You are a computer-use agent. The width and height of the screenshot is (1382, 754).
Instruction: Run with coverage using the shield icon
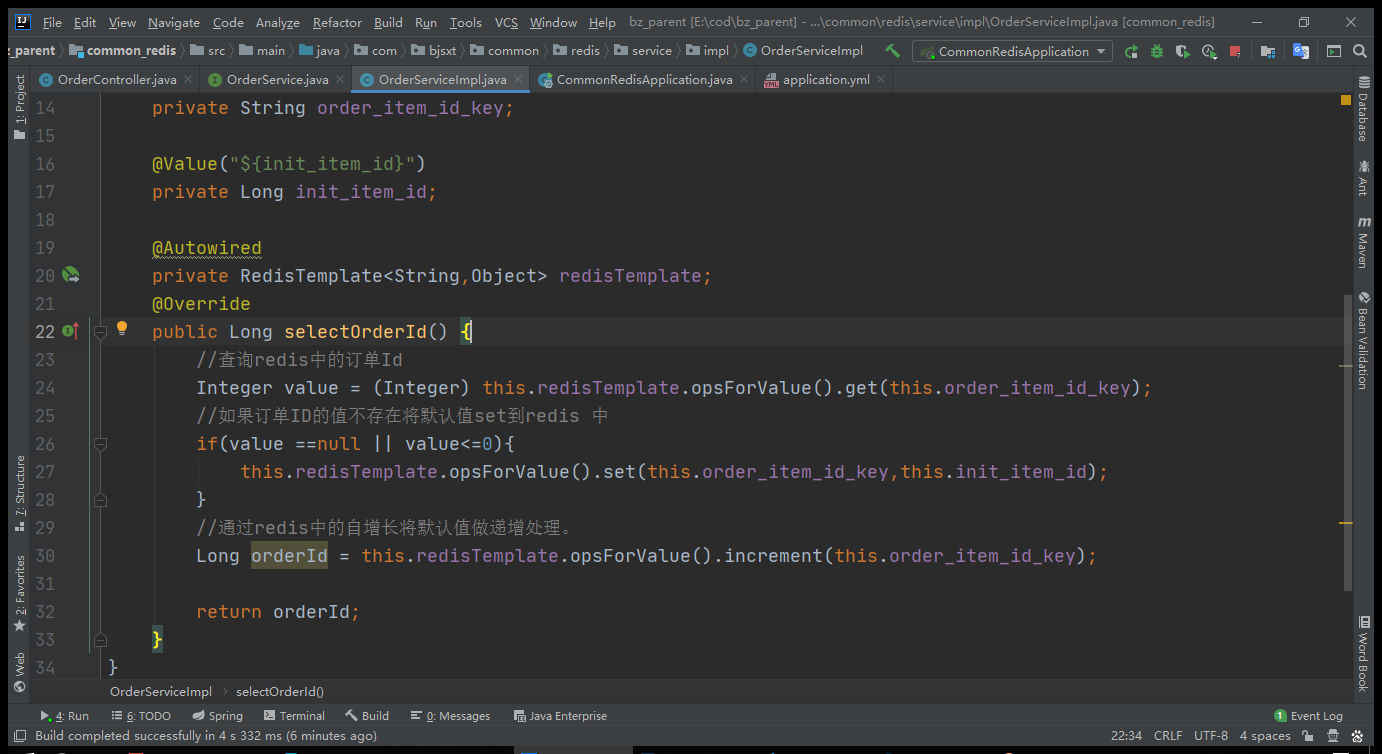(1183, 51)
